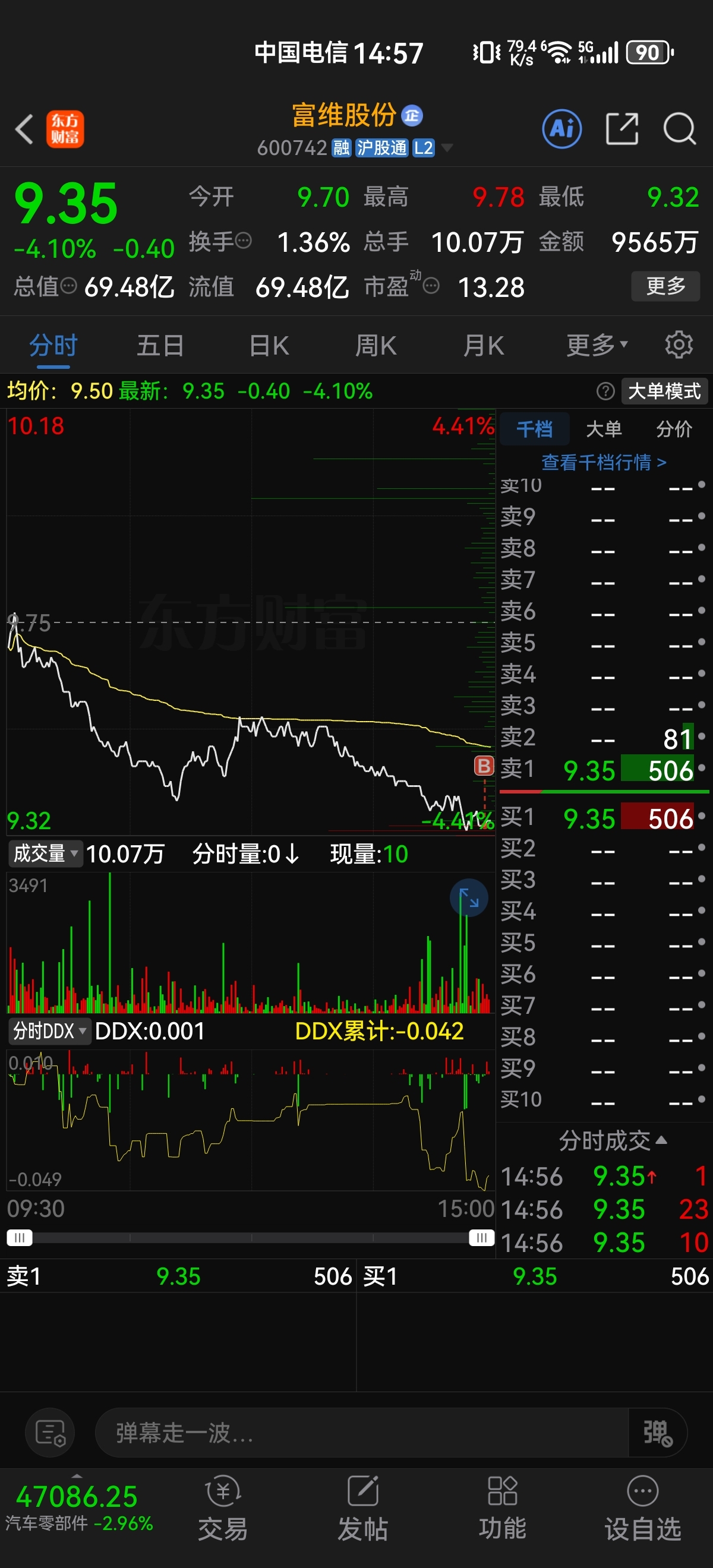Tap the 功能 functions icon
This screenshot has width=713, height=1568.
502,1509
